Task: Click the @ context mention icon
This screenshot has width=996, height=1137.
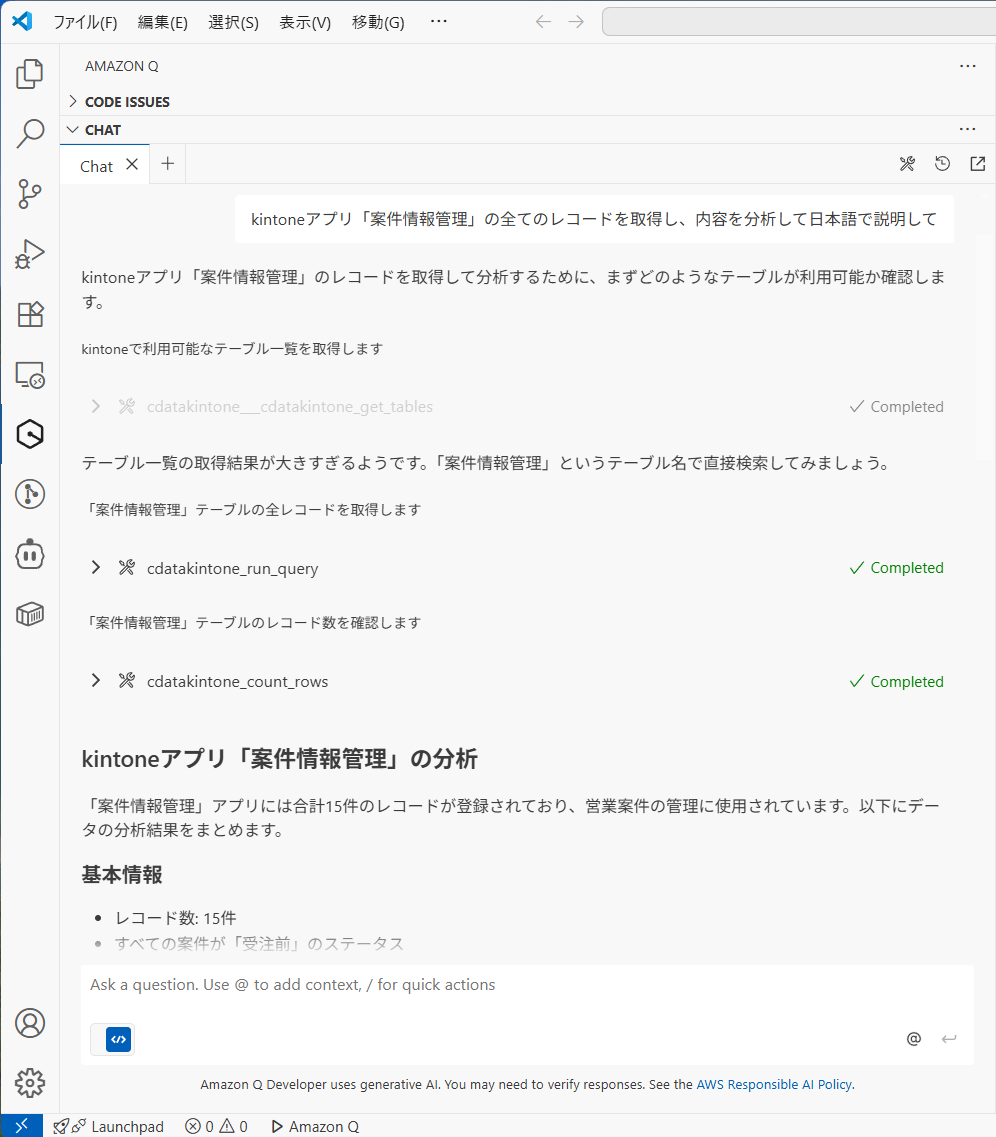Action: click(914, 1039)
